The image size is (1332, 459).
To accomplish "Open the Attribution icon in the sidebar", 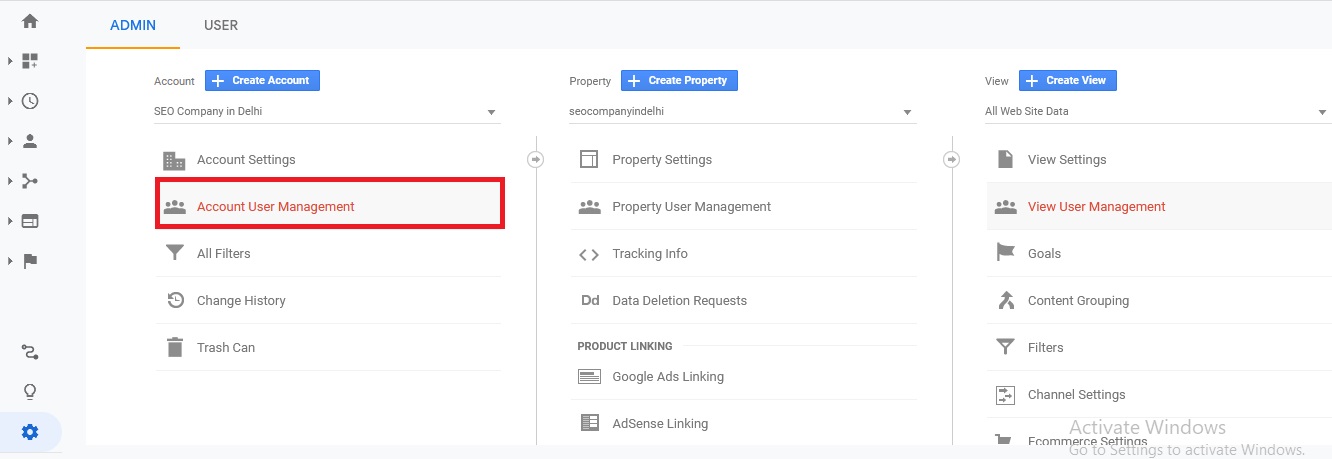I will click(x=30, y=352).
